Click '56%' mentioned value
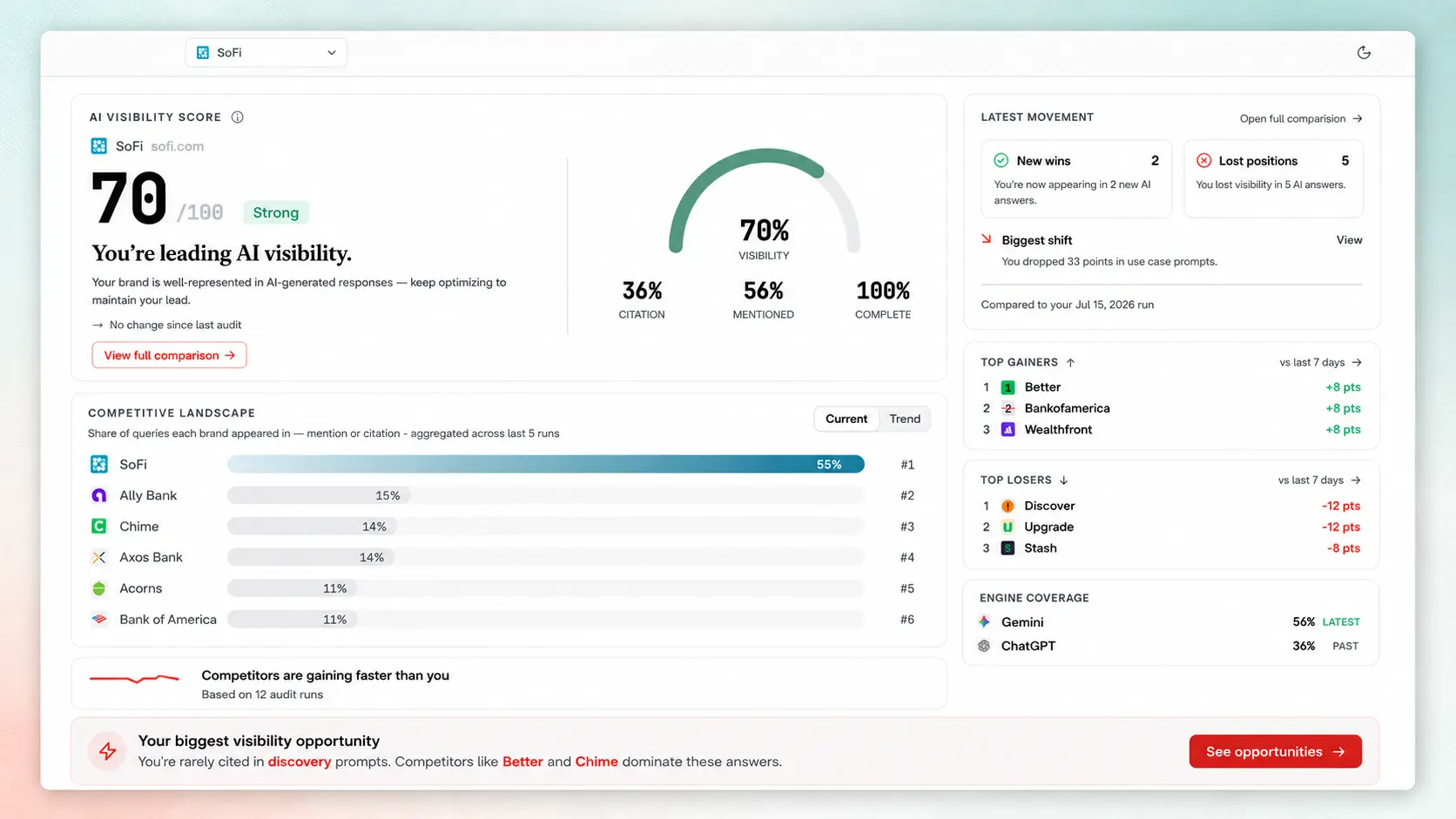The height and width of the screenshot is (819, 1456). click(763, 290)
